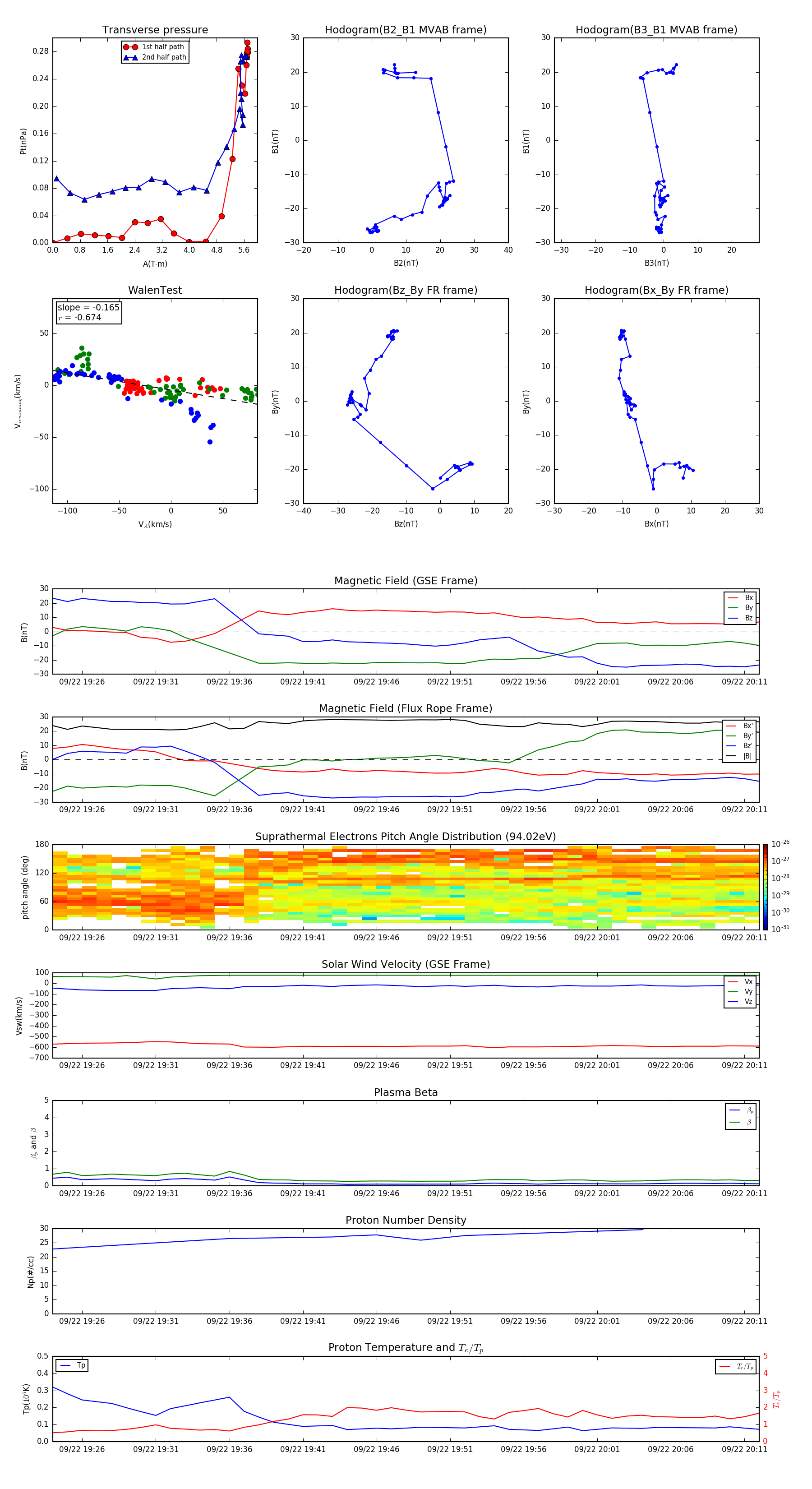Viewport: 812px width, 1489px height.
Task: Click the Bx(nT) x-axis label
Action: [x=656, y=524]
